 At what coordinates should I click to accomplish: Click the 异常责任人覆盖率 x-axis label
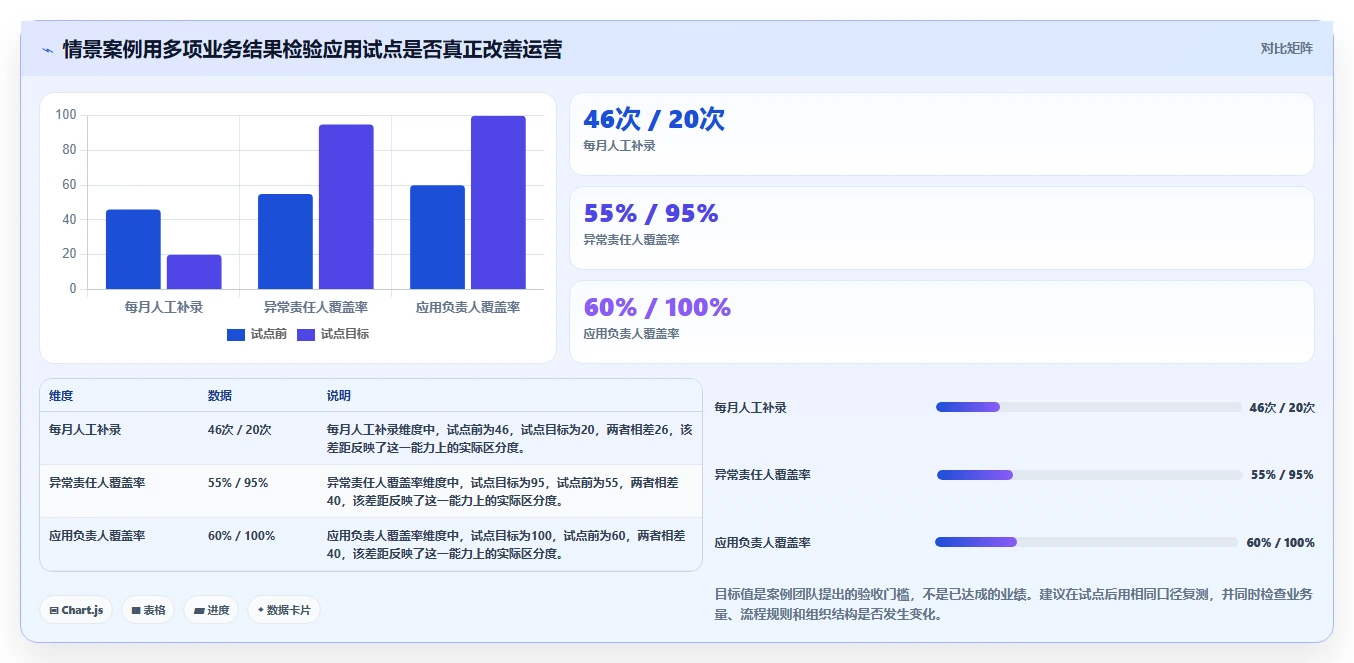(x=316, y=308)
